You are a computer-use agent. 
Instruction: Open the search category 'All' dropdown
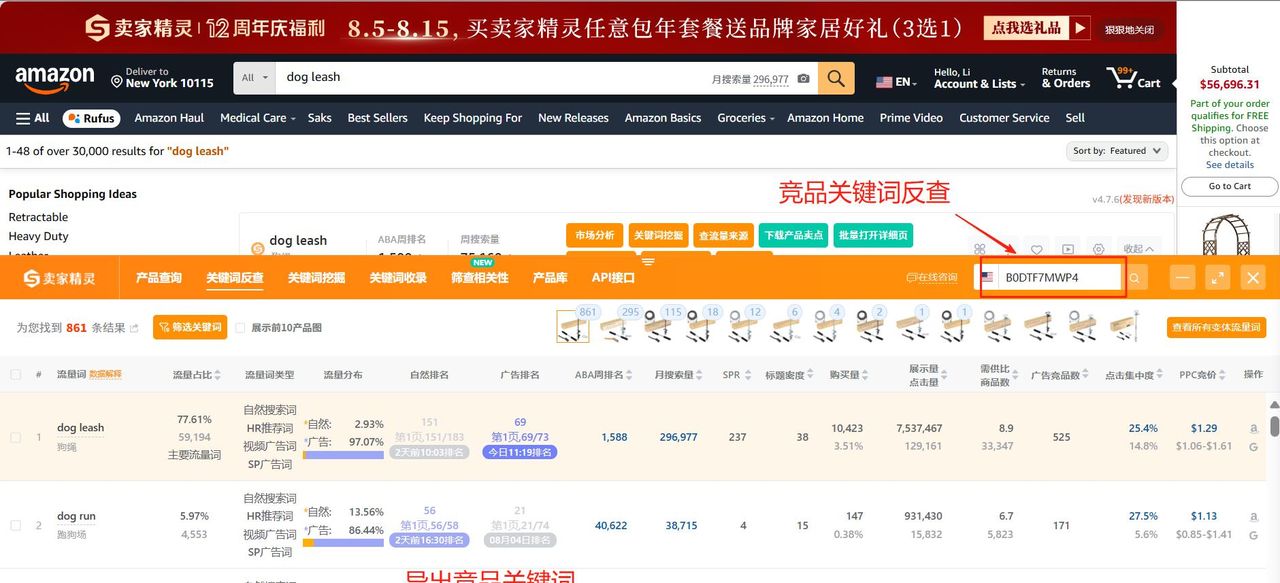coord(255,78)
